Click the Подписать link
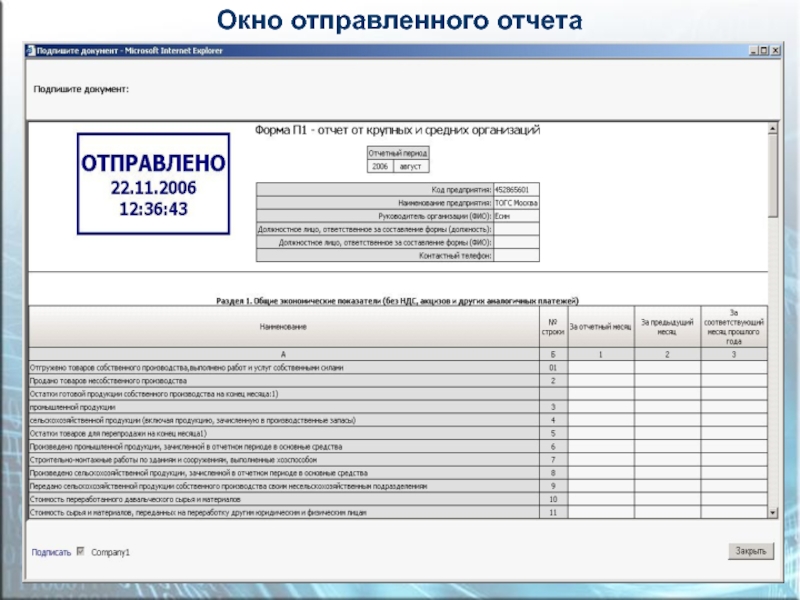 (51, 552)
